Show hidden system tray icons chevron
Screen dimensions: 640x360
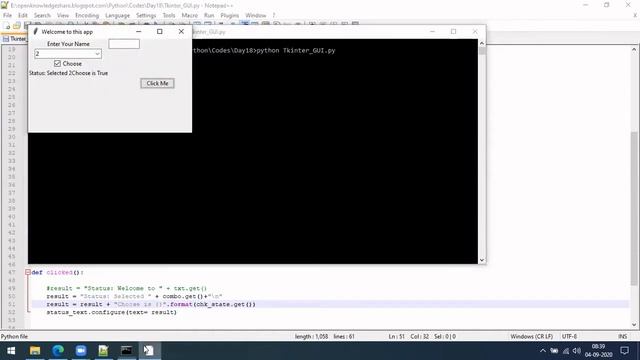tap(542, 351)
